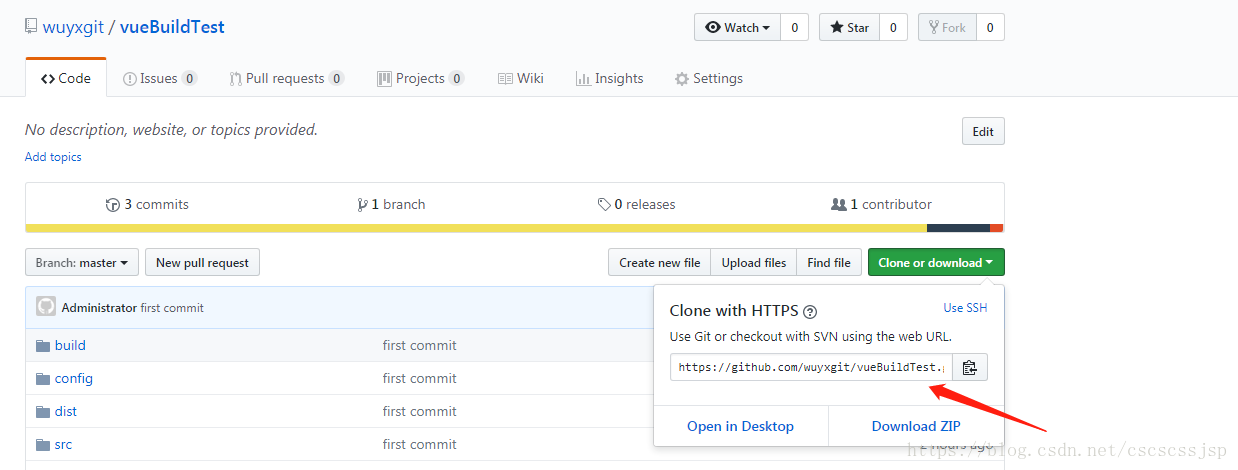1238x470 pixels.
Task: Fork the repository
Action: coord(947,28)
